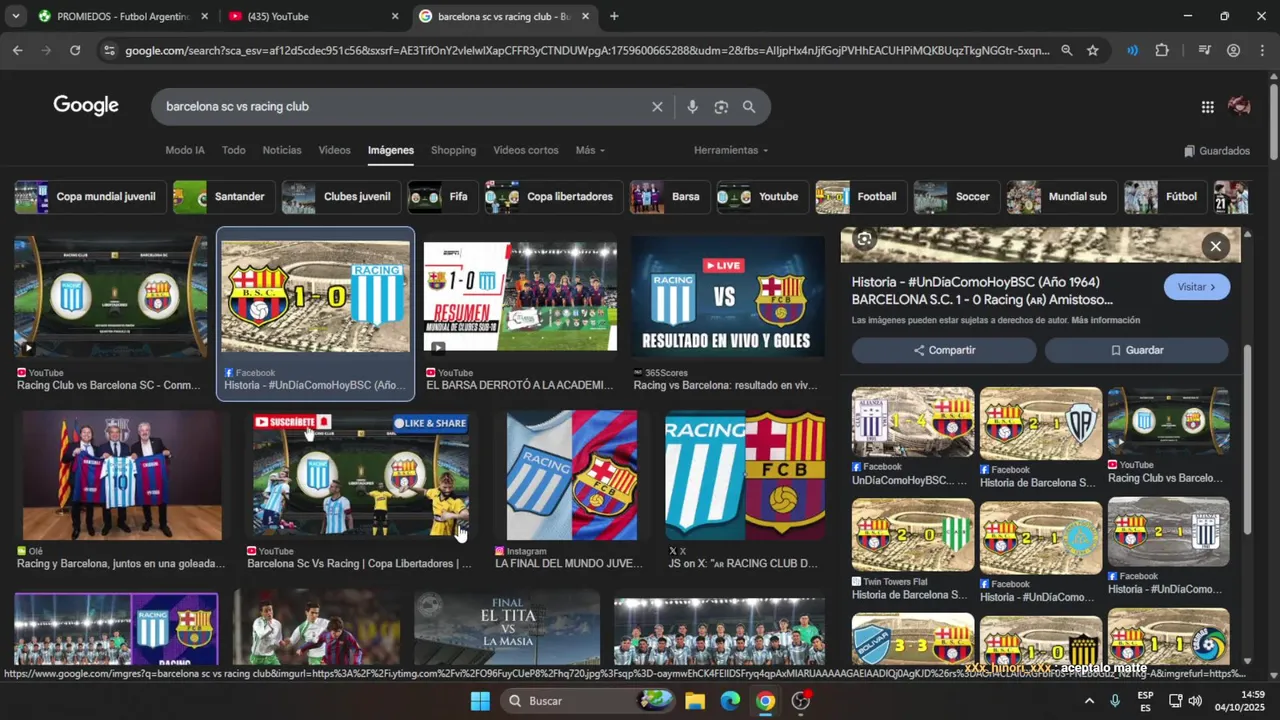Click the address bar URL
Image resolution: width=1280 pixels, height=720 pixels.
[x=587, y=50]
